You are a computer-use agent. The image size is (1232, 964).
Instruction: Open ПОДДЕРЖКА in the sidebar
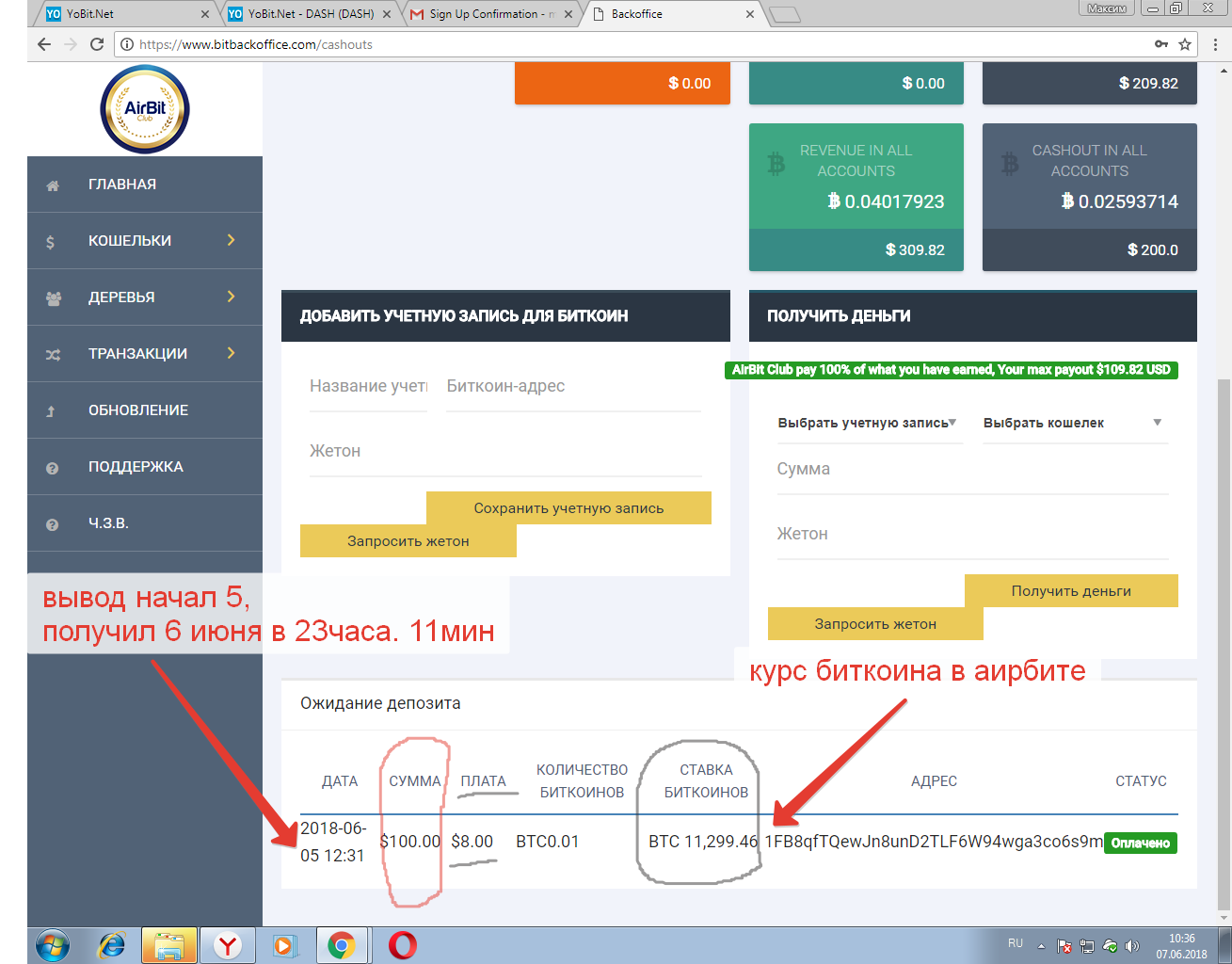click(x=136, y=467)
